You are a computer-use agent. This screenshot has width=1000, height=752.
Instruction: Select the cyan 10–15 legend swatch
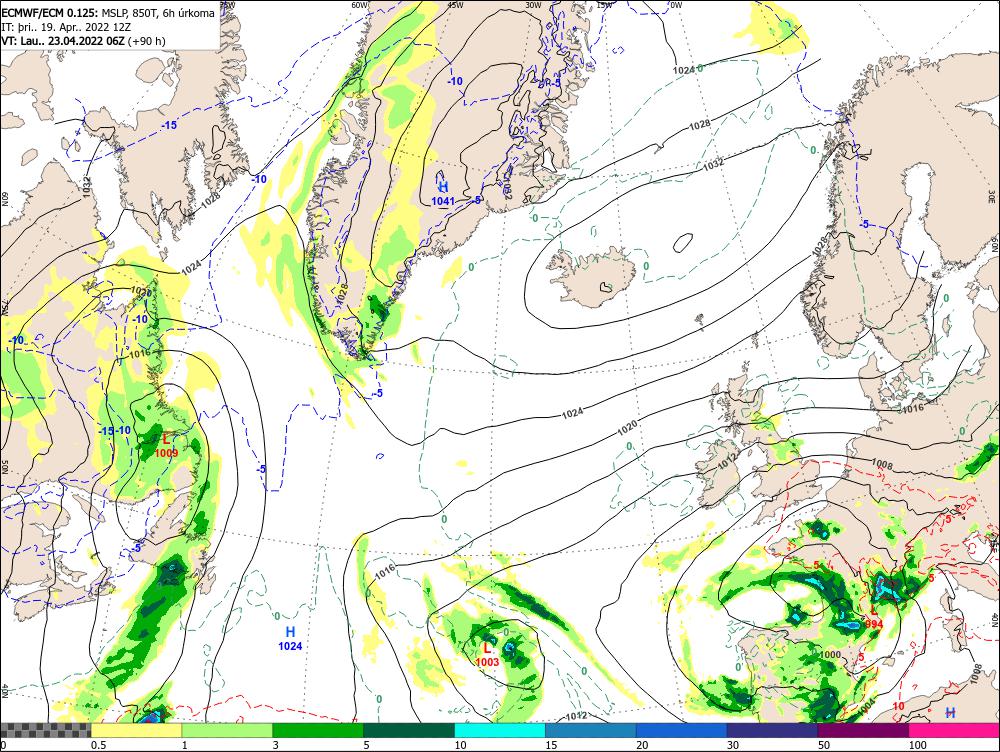pyautogui.click(x=500, y=730)
